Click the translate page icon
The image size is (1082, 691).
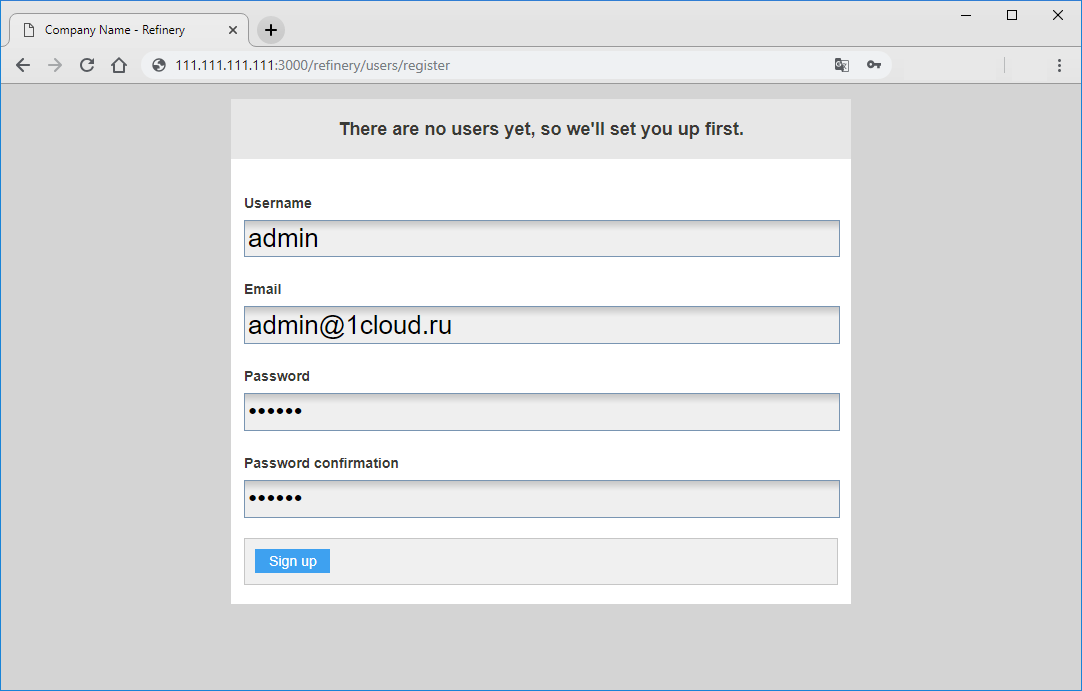(x=842, y=65)
